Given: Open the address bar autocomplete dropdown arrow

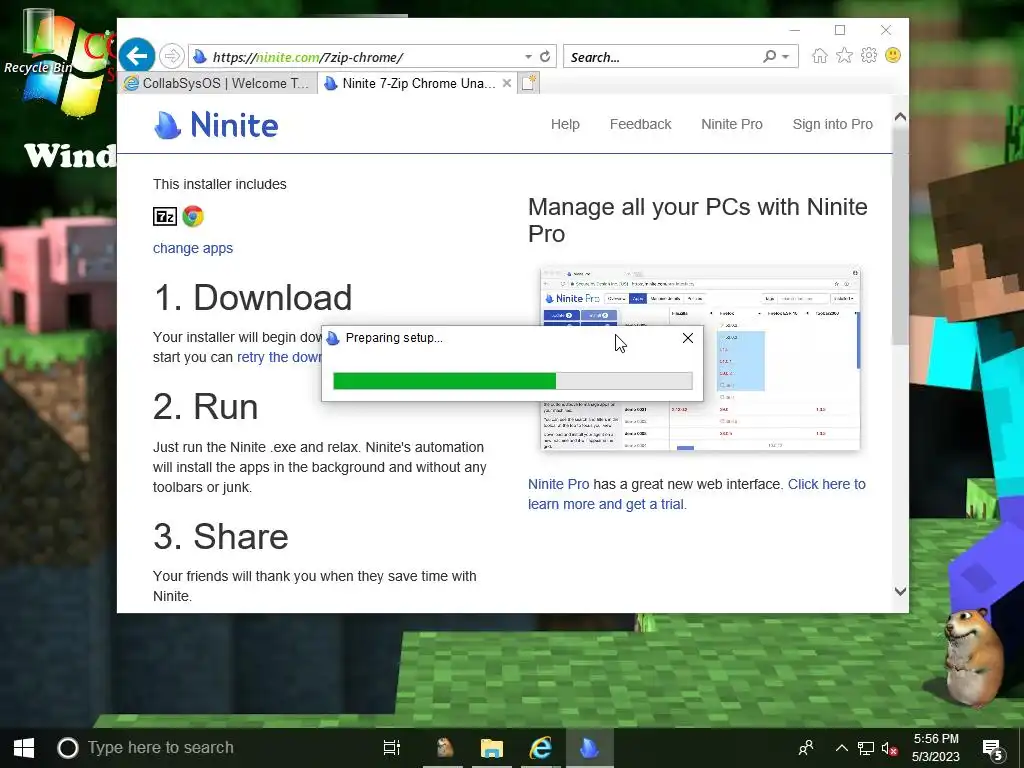Looking at the screenshot, I should click(x=528, y=57).
